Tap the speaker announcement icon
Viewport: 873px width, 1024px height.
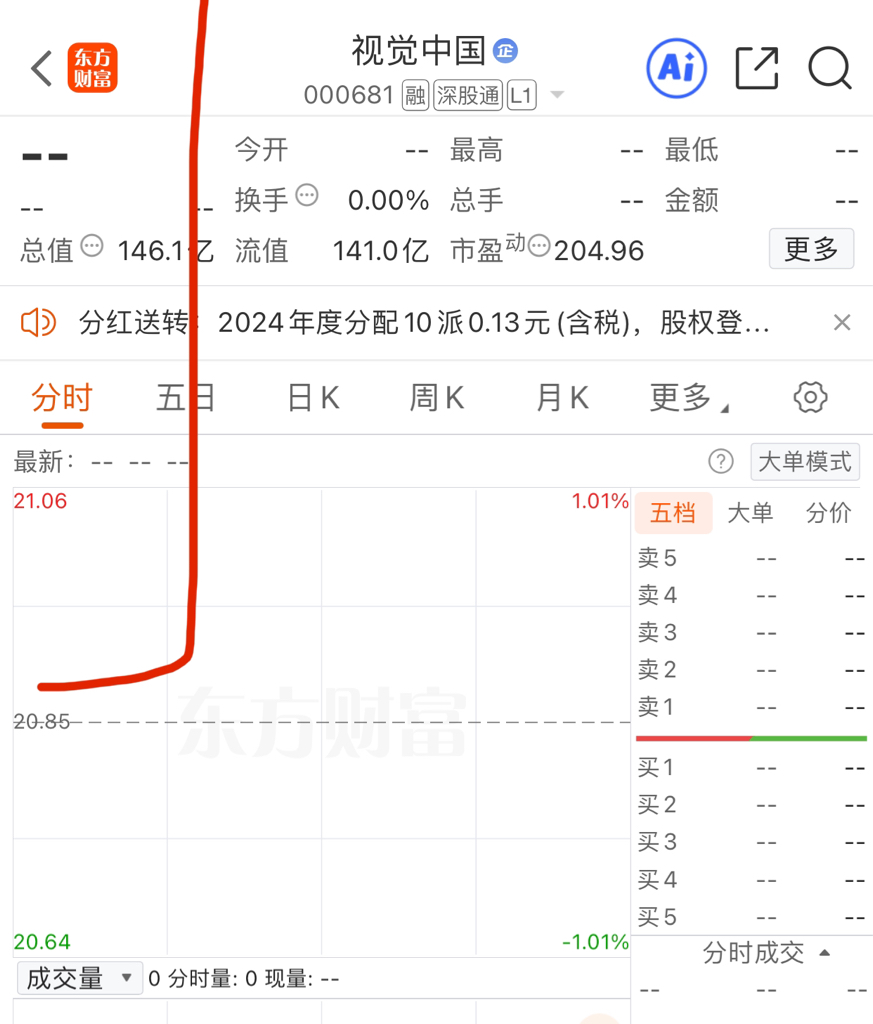39,323
